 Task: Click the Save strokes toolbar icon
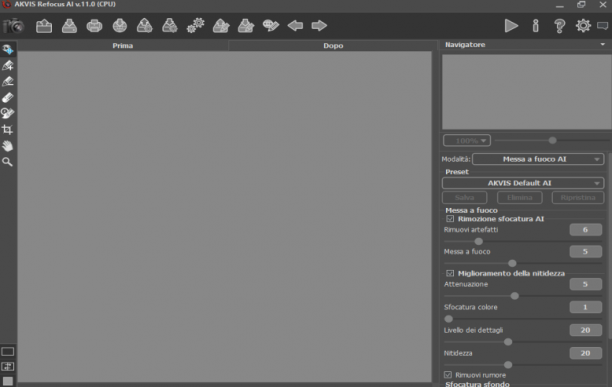tap(246, 26)
